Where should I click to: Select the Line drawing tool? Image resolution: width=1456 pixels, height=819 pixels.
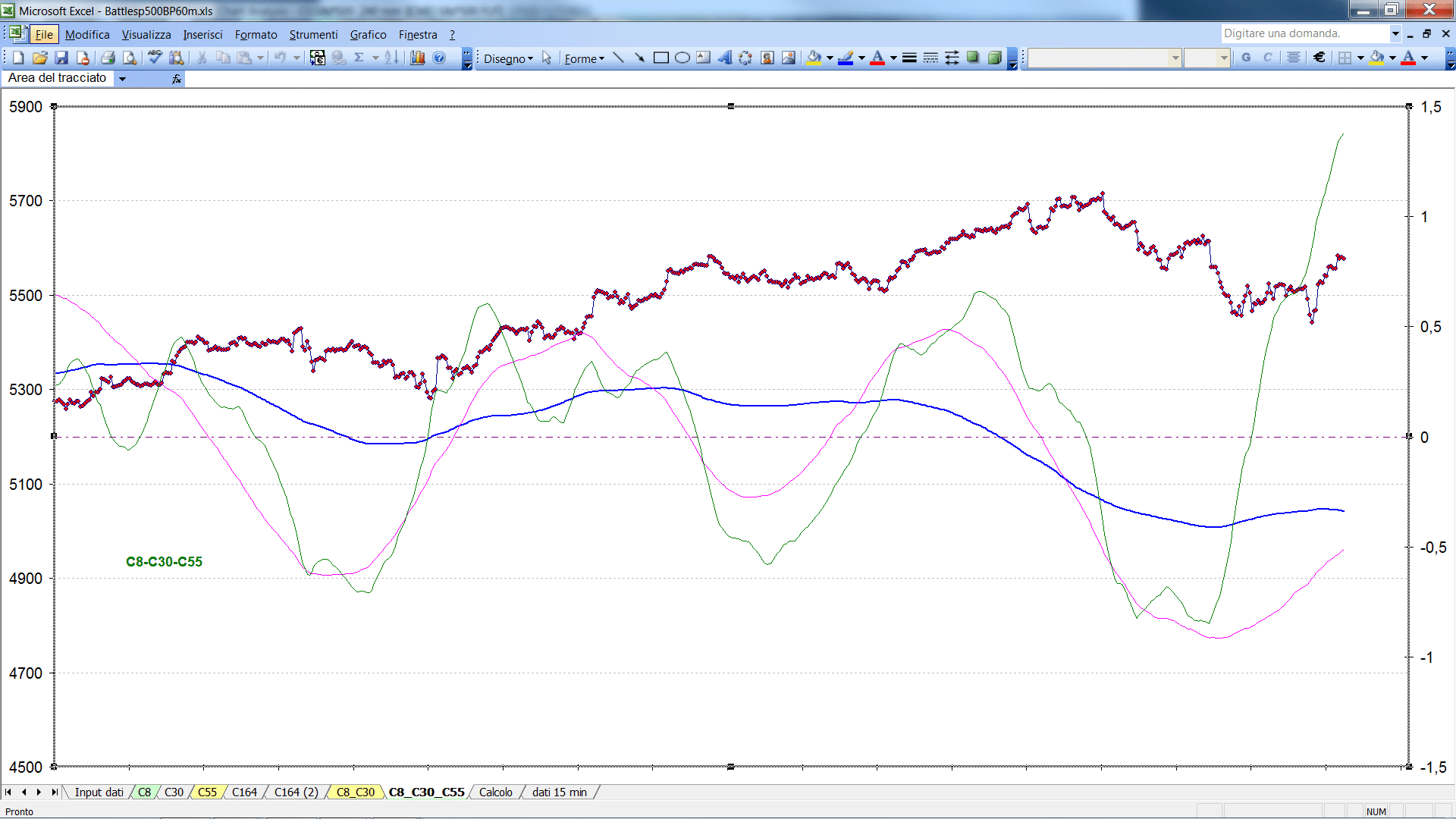coord(618,58)
